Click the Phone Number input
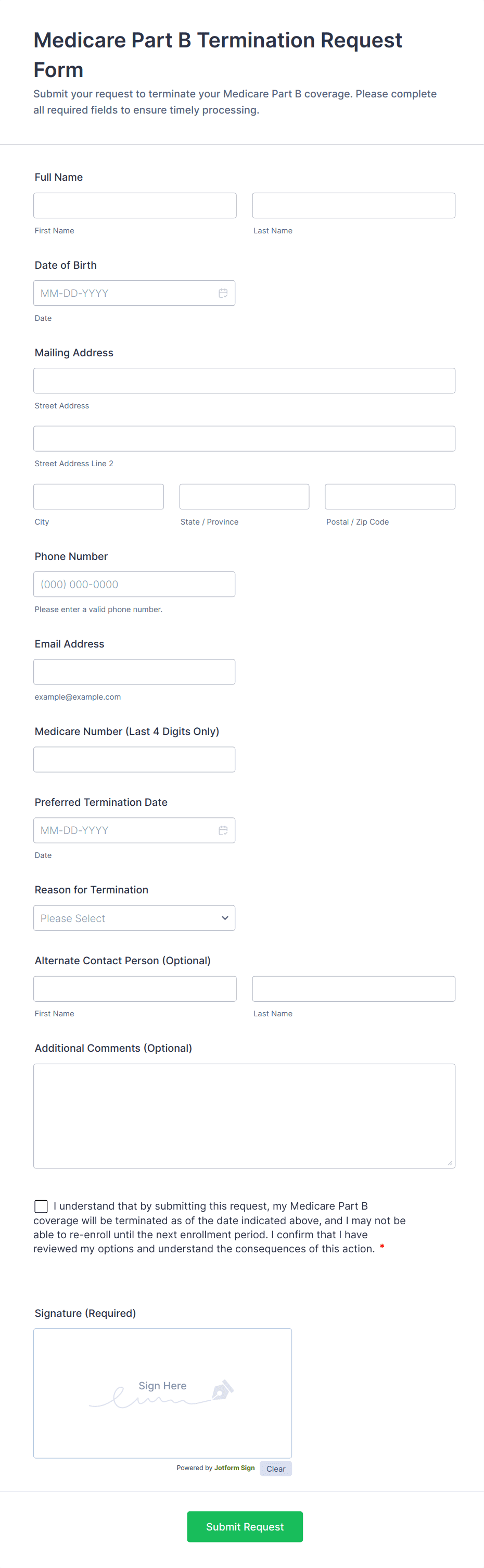The height and width of the screenshot is (1568, 484). click(134, 584)
